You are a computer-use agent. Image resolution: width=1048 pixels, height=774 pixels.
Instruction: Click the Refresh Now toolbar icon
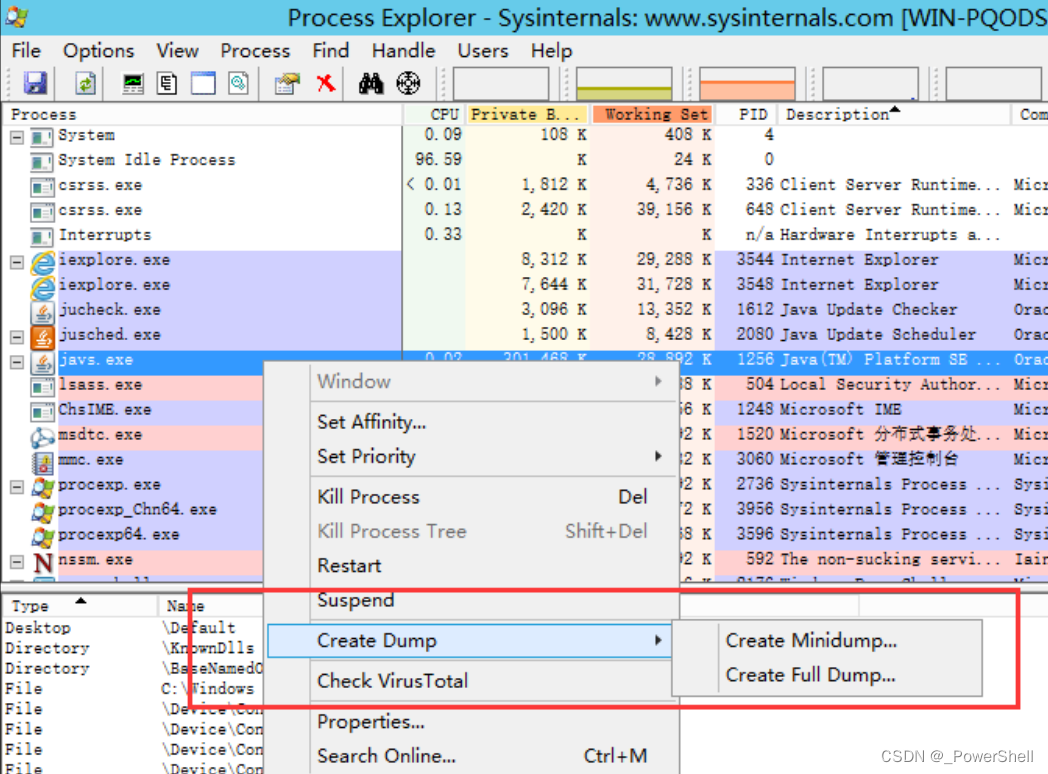pos(86,84)
